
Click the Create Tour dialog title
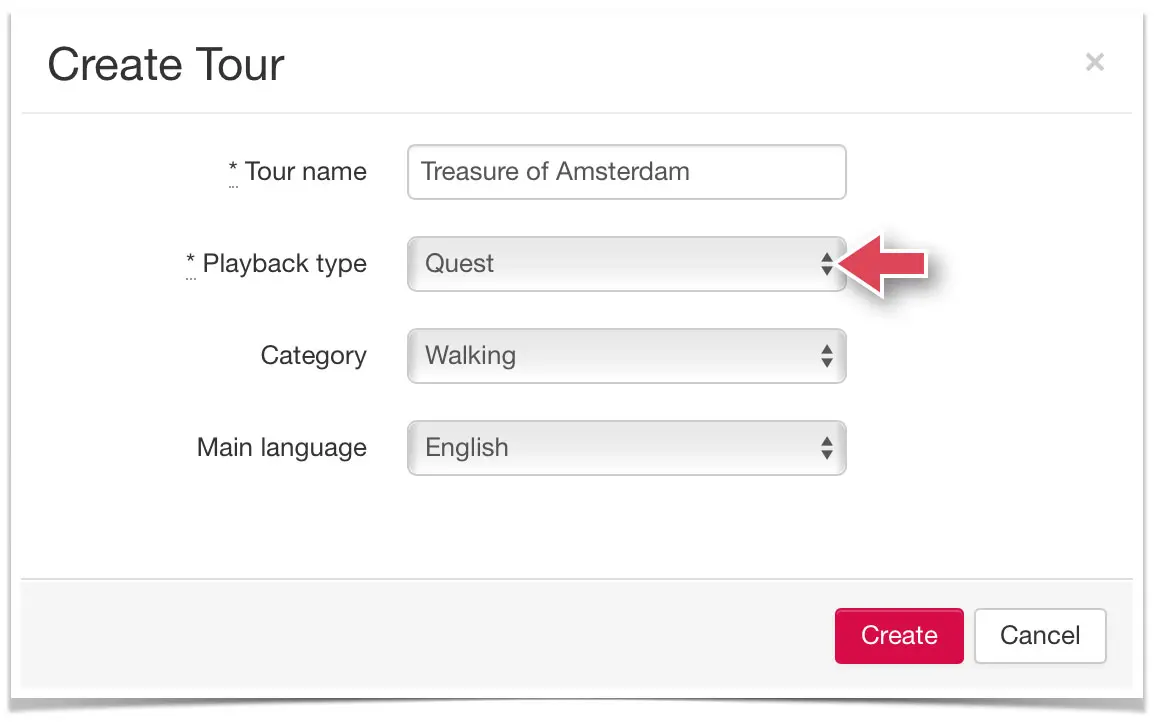[165, 64]
